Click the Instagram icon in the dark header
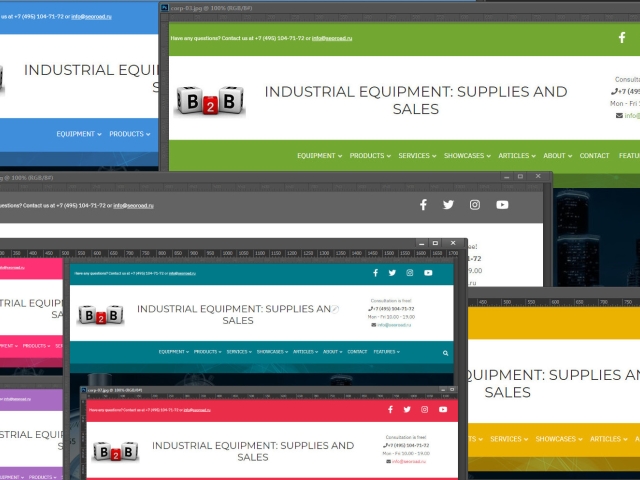640x480 pixels. coord(475,205)
